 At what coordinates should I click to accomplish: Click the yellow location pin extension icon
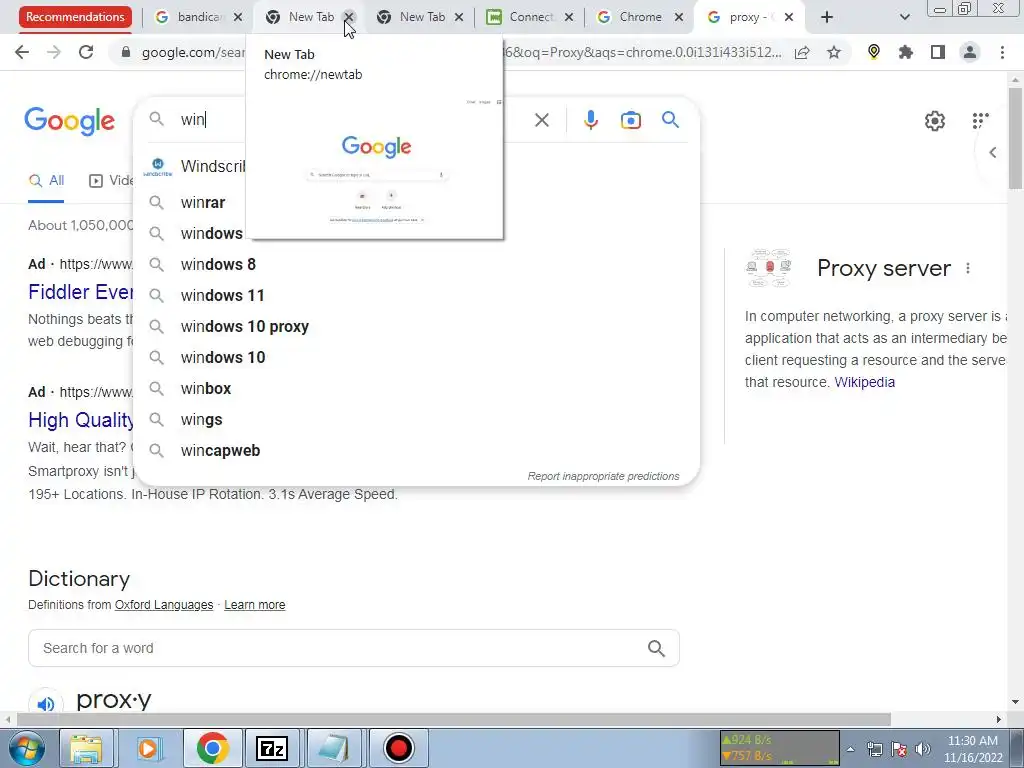click(x=874, y=52)
